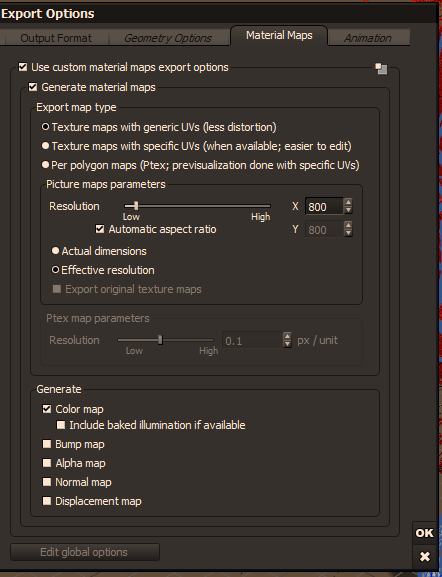442x577 pixels.
Task: Switch to the Output Format tab
Action: click(x=56, y=38)
